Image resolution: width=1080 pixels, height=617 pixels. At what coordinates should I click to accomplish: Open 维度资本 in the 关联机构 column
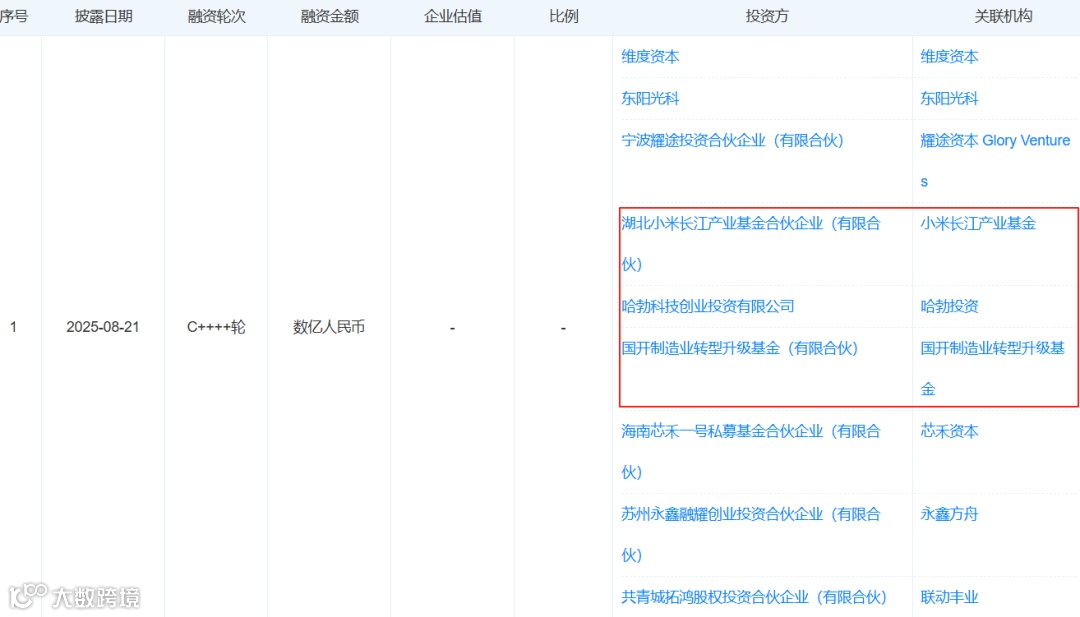click(949, 56)
